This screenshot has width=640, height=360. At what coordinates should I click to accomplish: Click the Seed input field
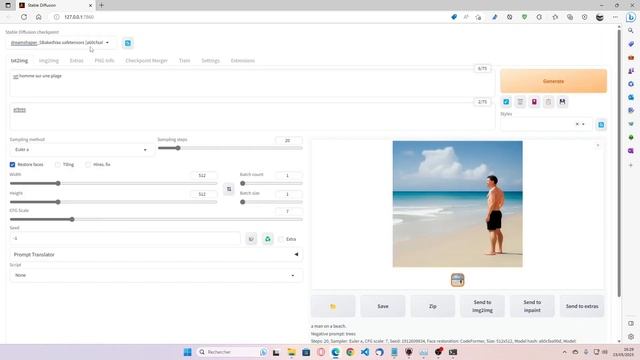[x=125, y=238]
